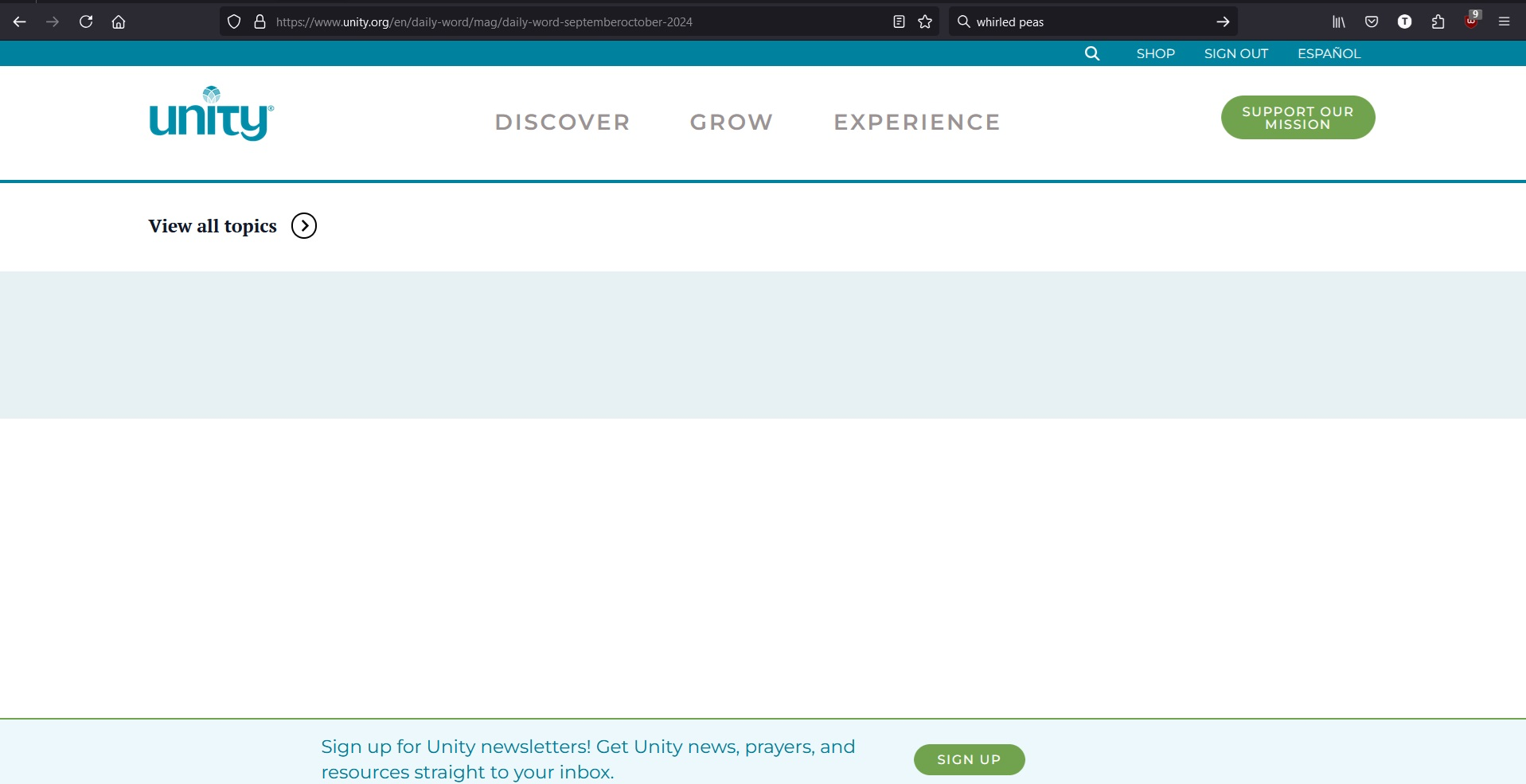Open the red extension with badge 9
This screenshot has width=1526, height=784.
pos(1472,21)
